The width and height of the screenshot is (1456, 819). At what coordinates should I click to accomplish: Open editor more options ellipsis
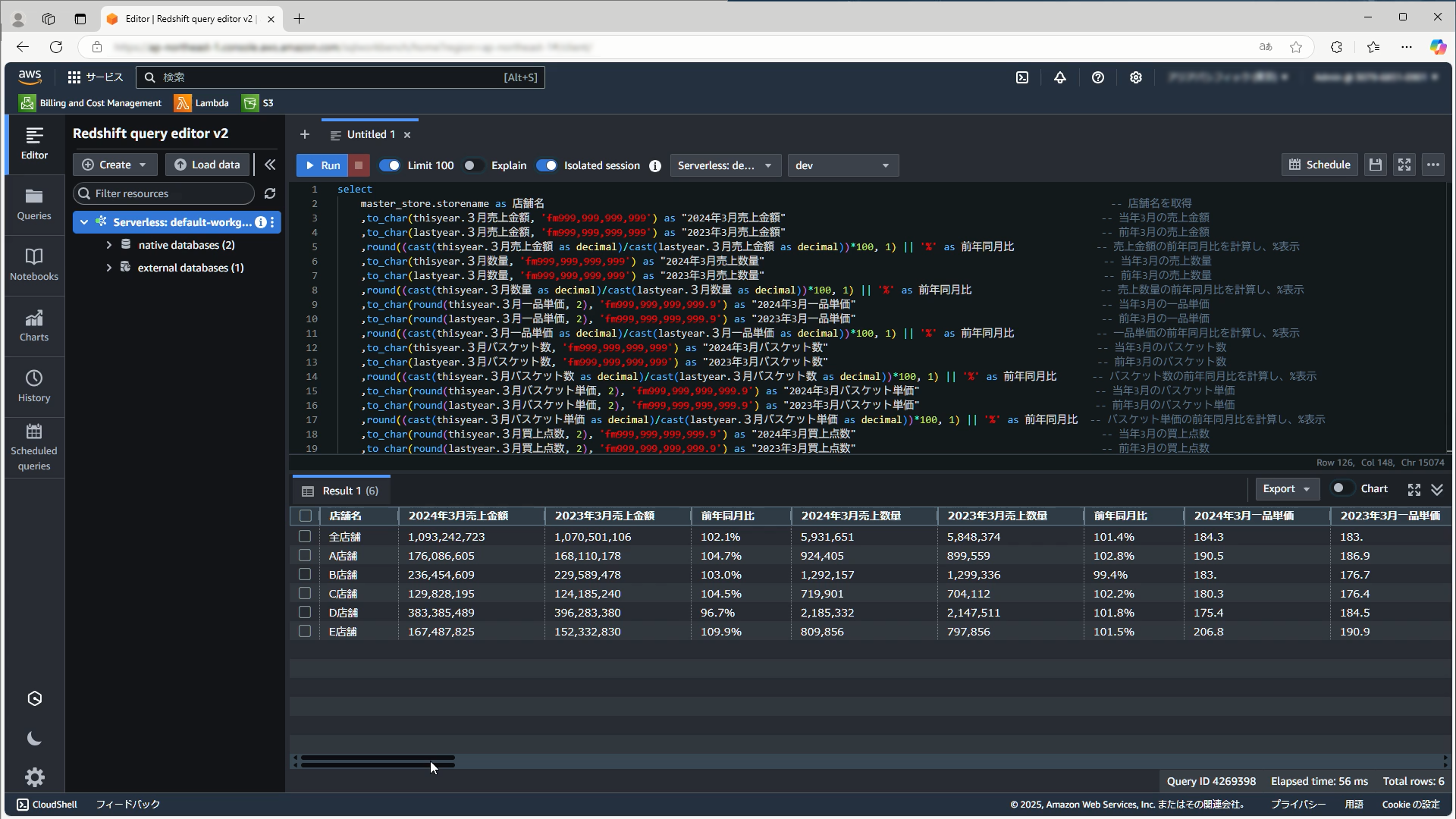pyautogui.click(x=1433, y=165)
